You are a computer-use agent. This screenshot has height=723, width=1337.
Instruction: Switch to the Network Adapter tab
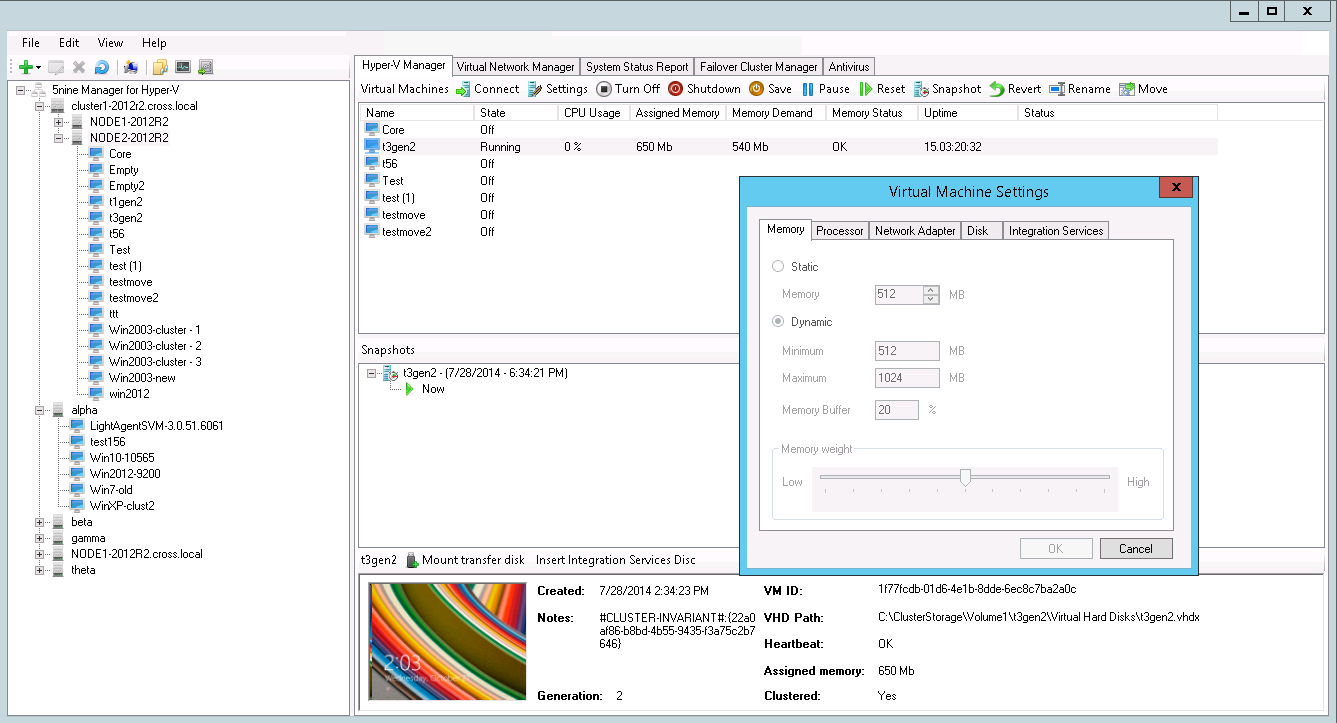pos(915,231)
